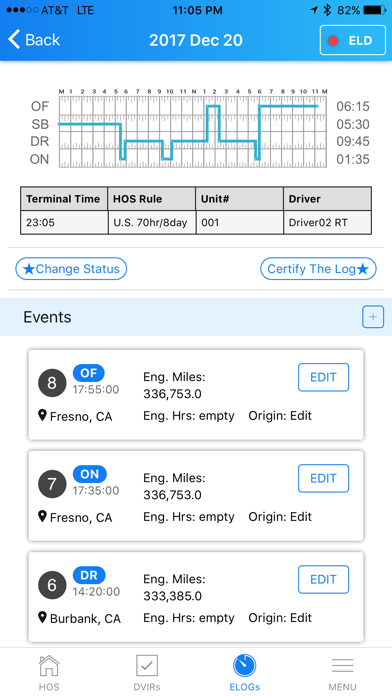Tap ON total 01:35
The height and width of the screenshot is (696, 392).
pos(353,159)
